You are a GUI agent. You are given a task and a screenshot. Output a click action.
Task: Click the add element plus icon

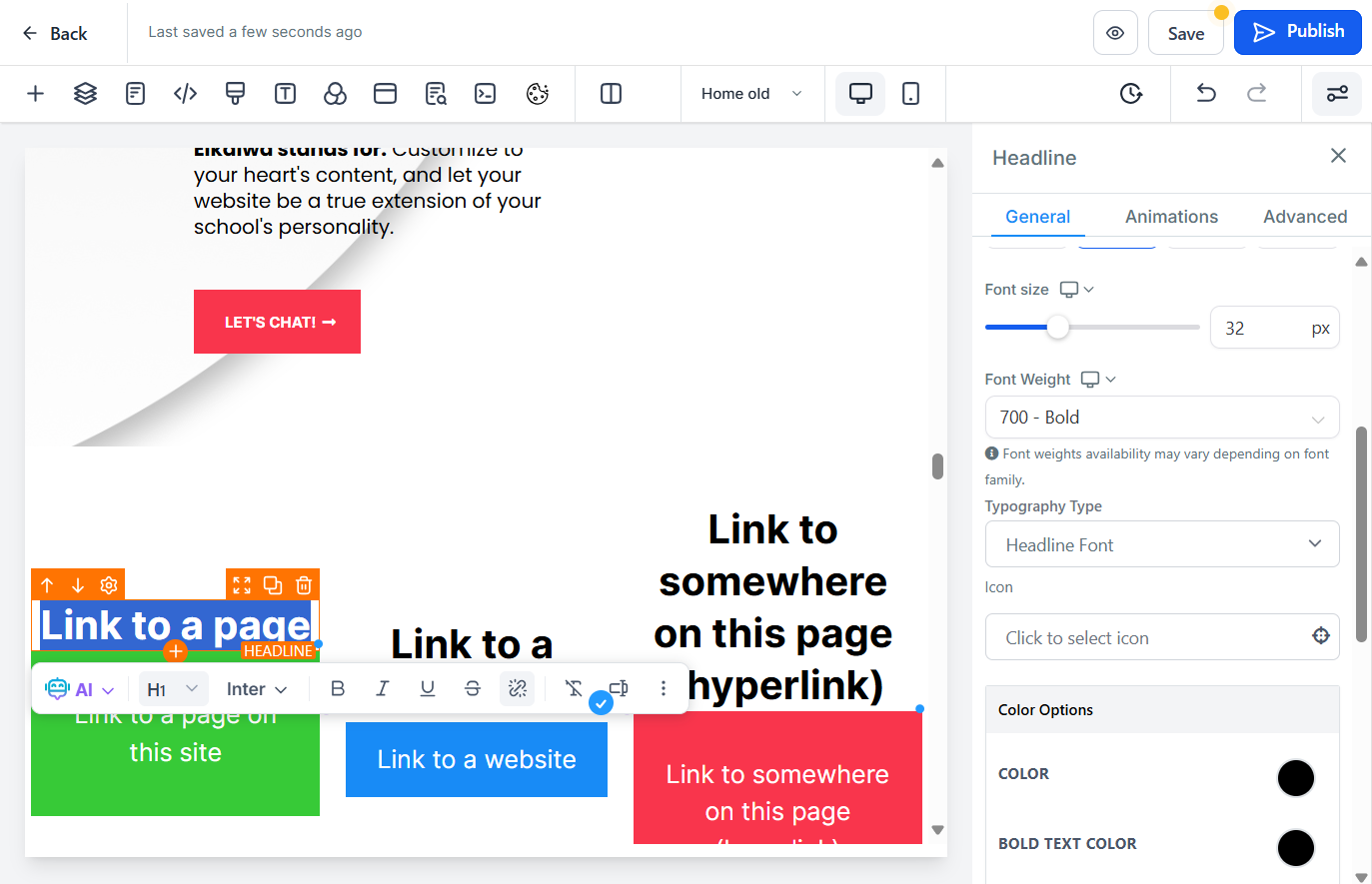coord(35,94)
